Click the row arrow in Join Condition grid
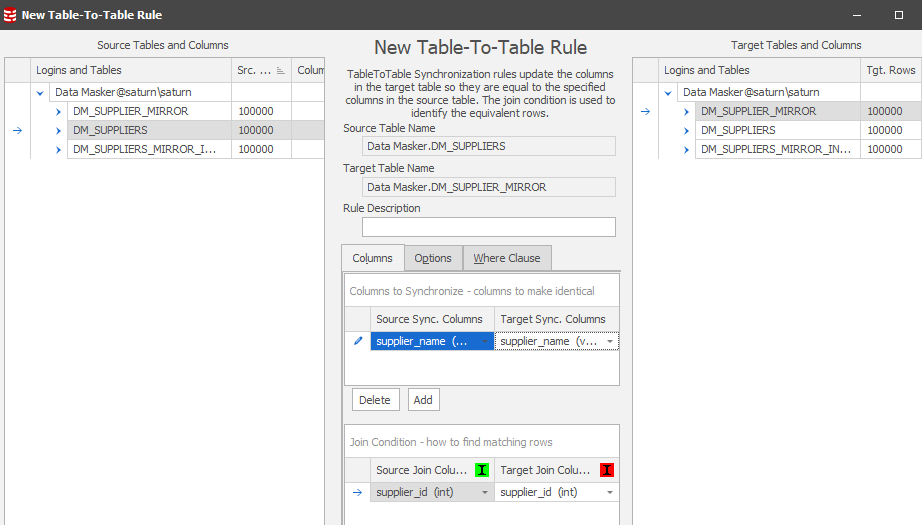 pos(357,492)
